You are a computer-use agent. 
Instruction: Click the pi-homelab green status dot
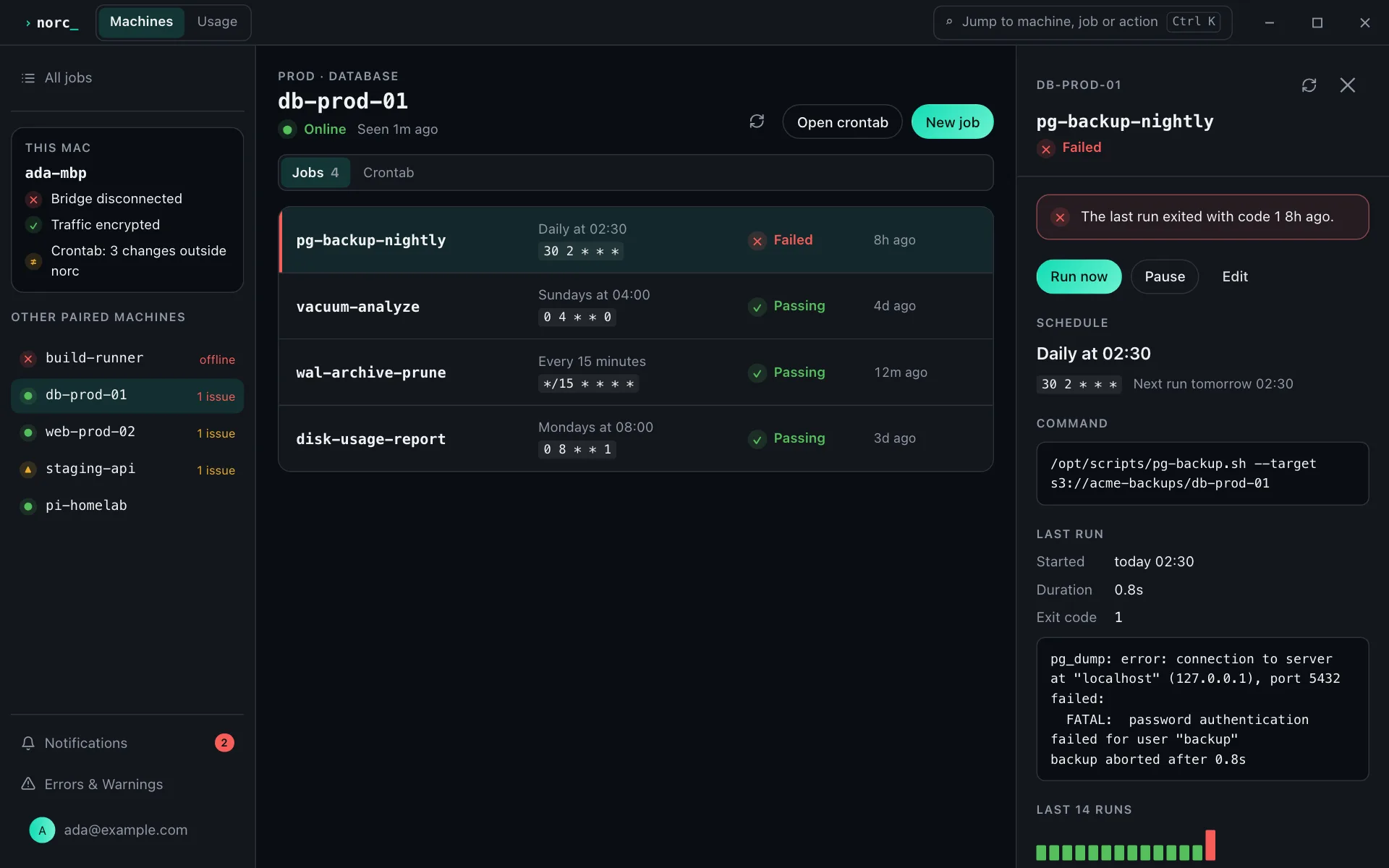(x=28, y=506)
